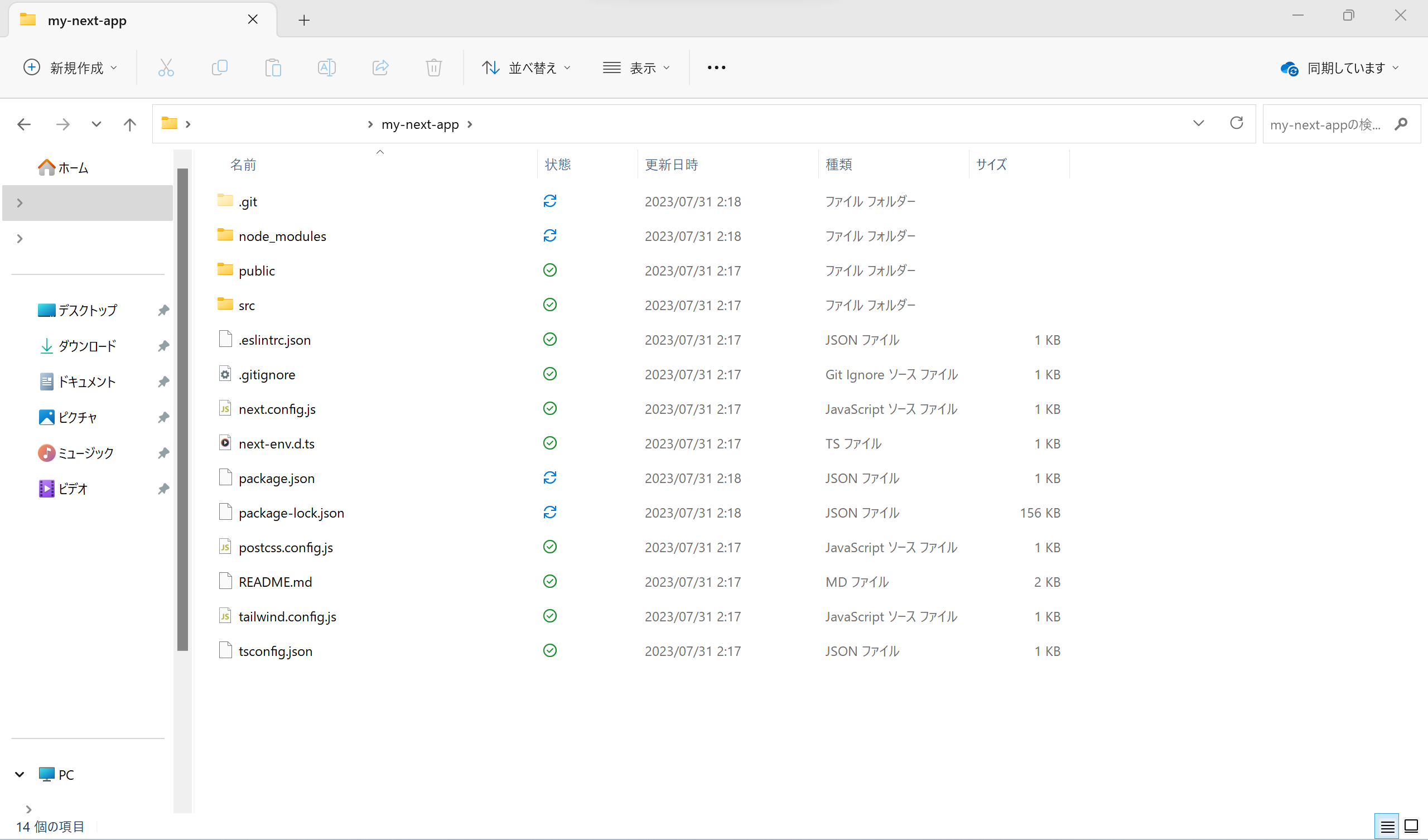Sort by 状態 column header

click(x=558, y=165)
